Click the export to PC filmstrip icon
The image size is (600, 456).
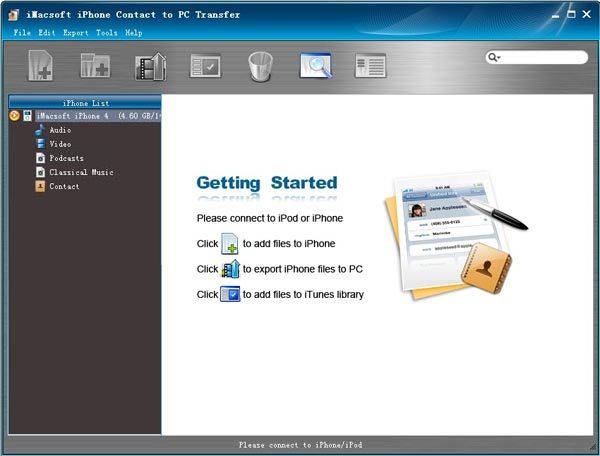point(151,67)
